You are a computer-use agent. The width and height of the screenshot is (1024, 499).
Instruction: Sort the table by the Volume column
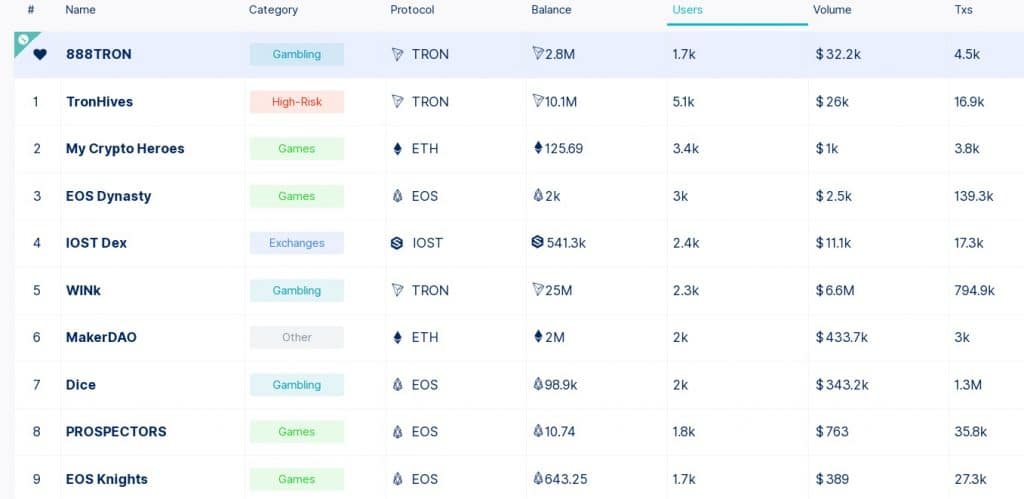832,10
